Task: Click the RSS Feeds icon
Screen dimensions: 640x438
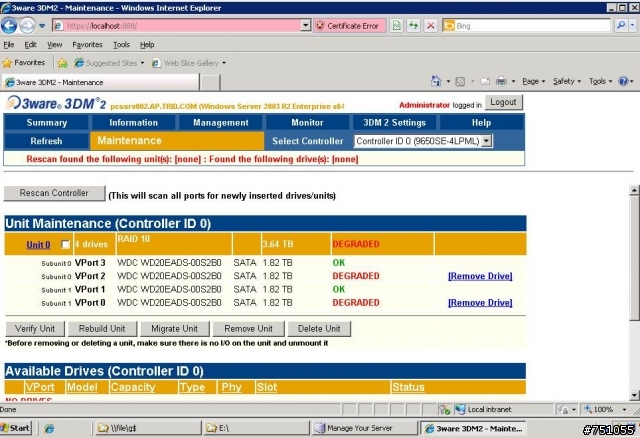Action: point(460,81)
